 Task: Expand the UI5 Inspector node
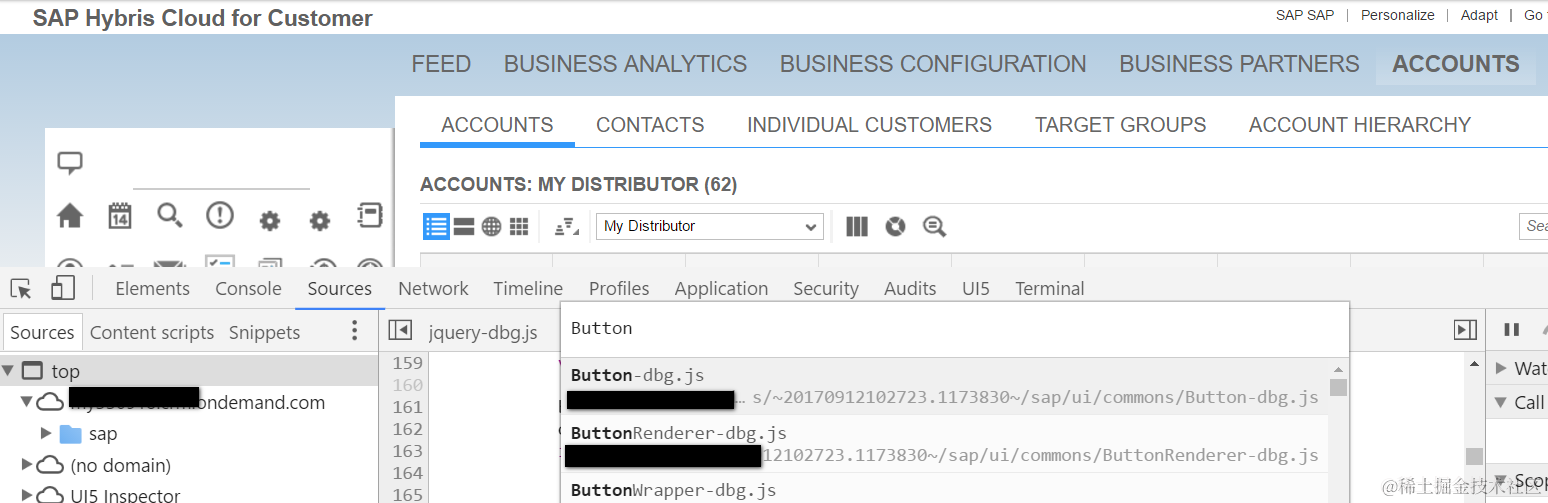(27, 495)
